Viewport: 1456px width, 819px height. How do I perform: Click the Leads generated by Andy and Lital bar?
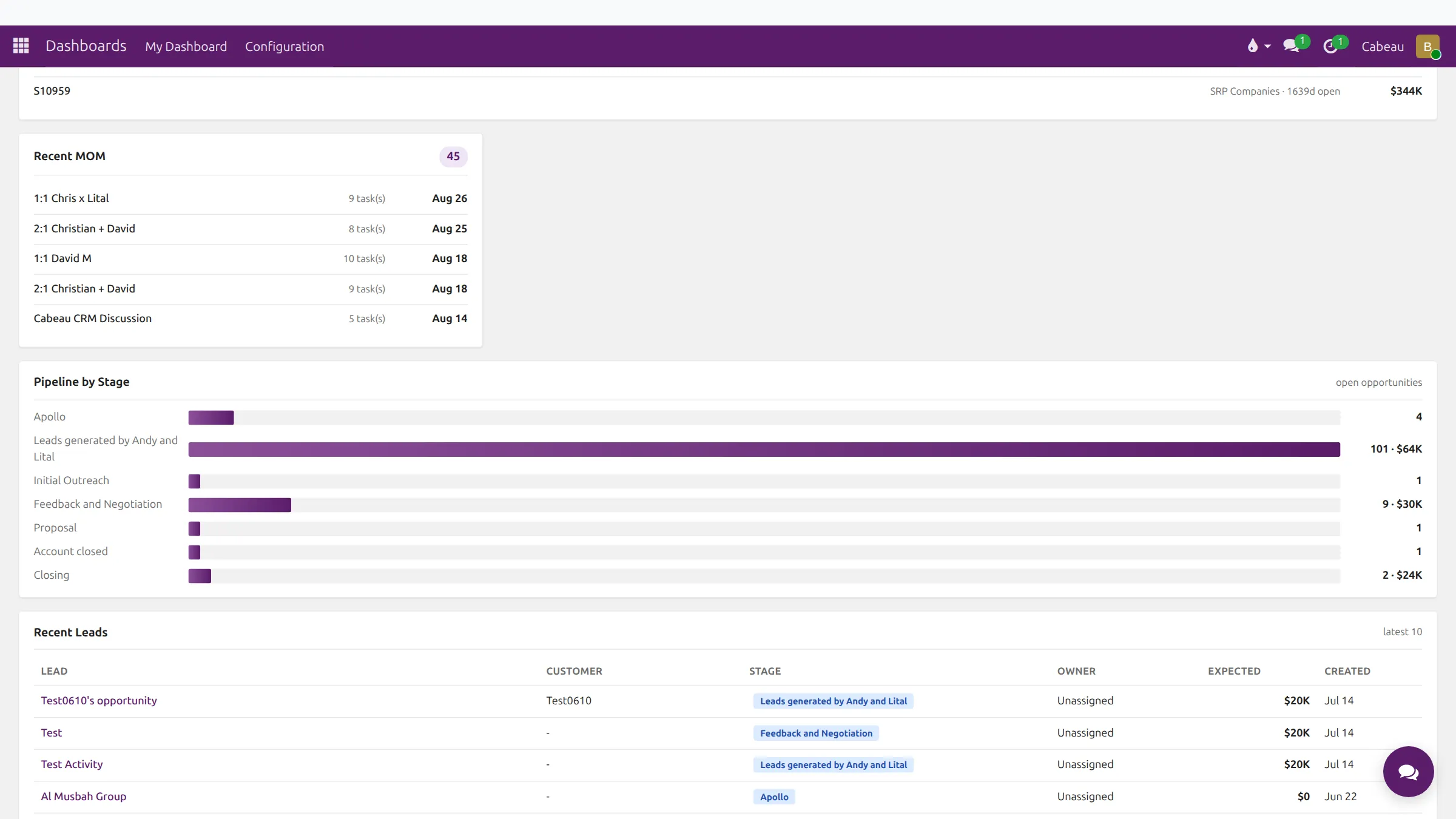(764, 450)
